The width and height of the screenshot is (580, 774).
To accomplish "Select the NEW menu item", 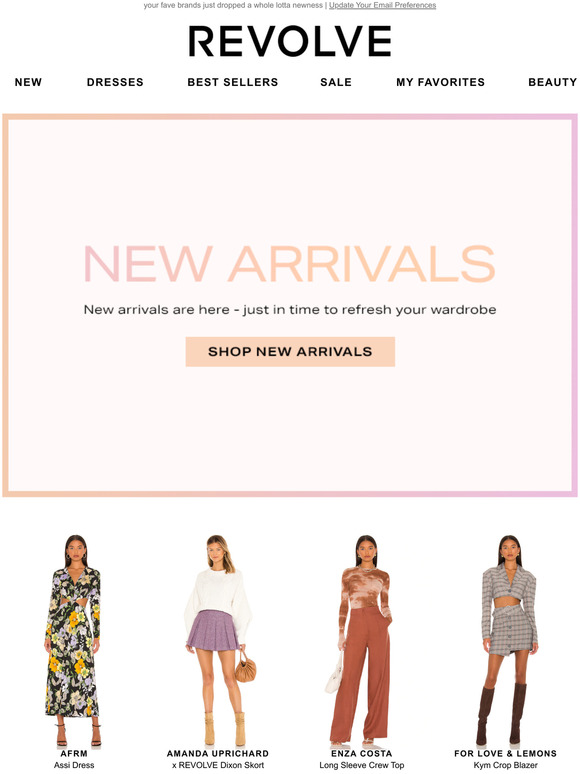I will coord(28,82).
